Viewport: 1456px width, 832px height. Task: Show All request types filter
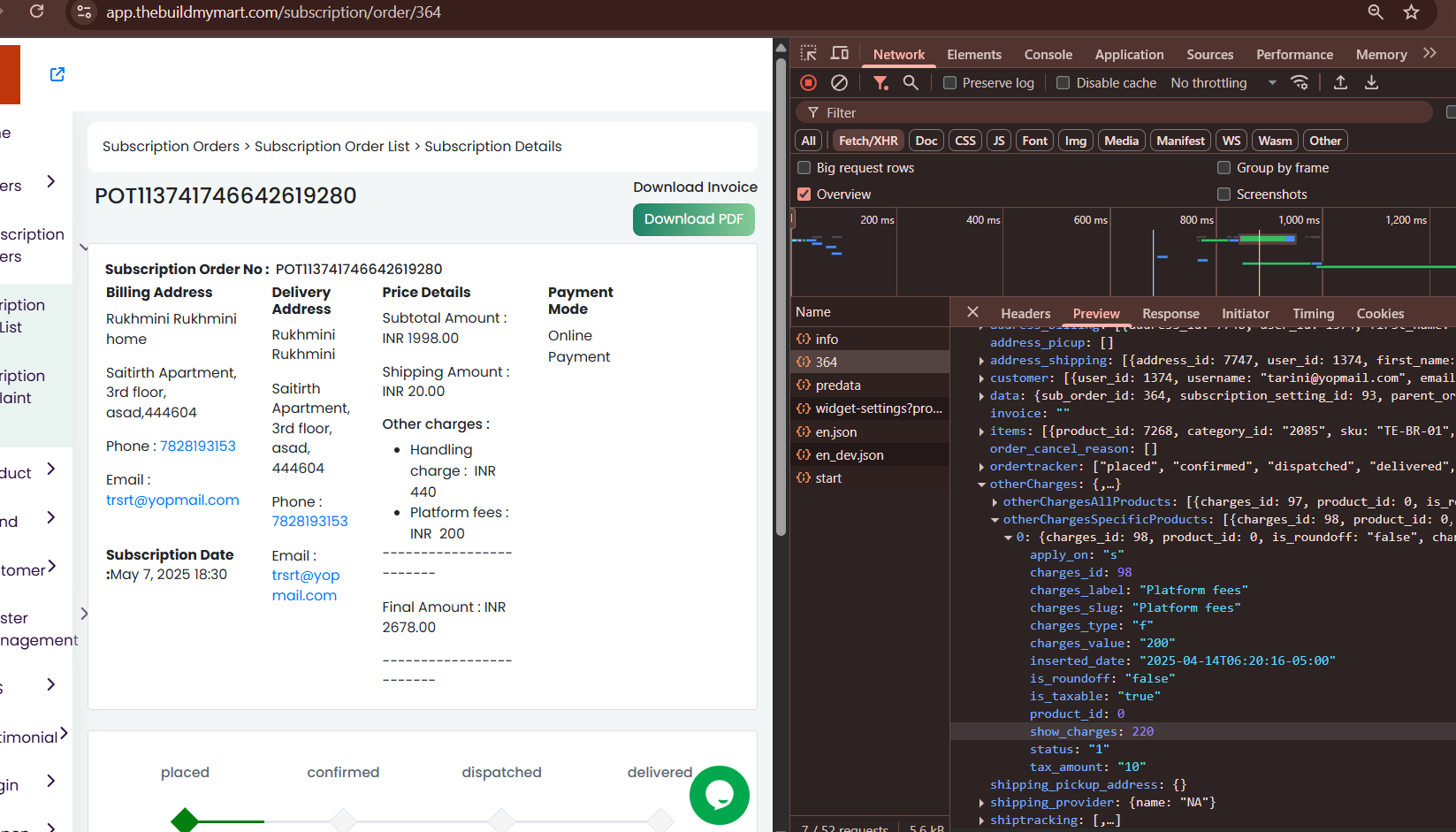809,141
